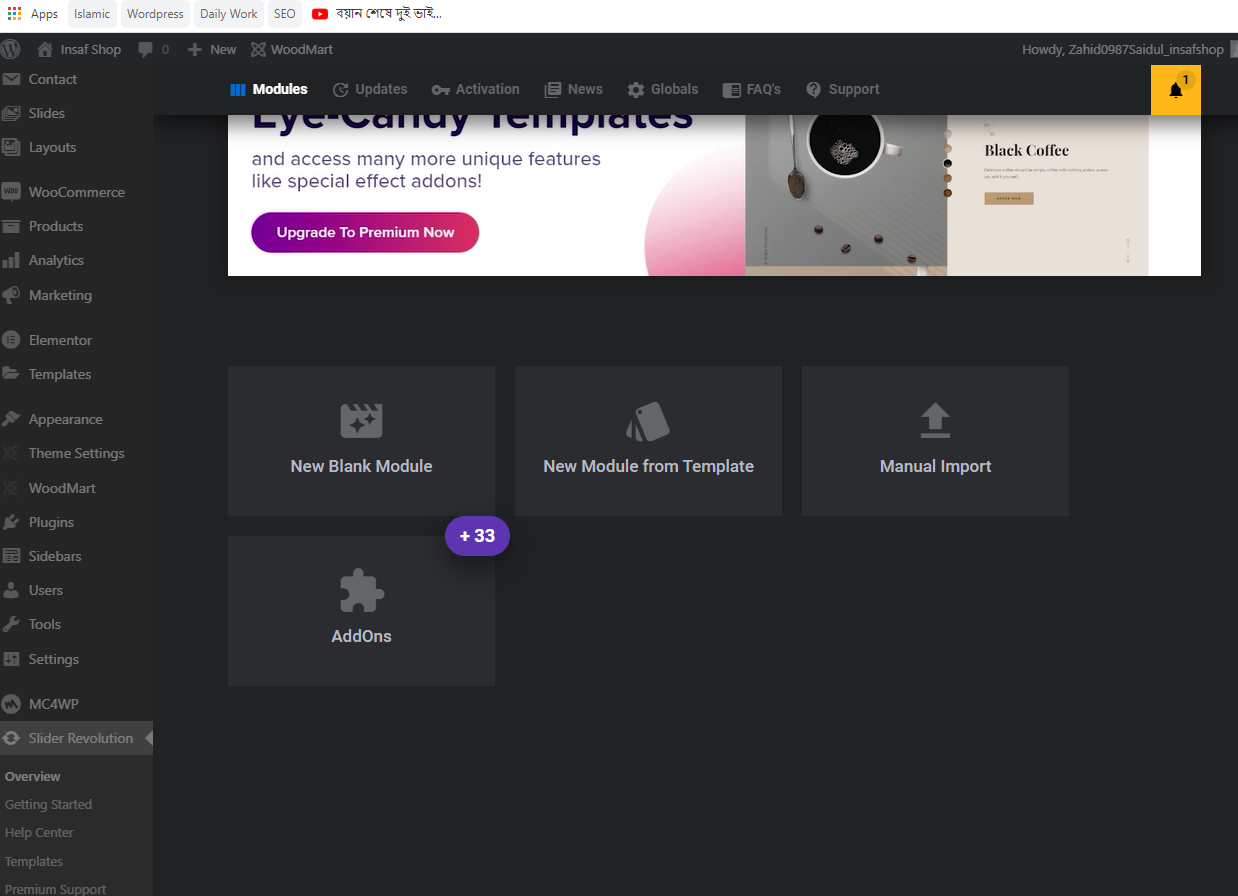Open the Islamic bookmark folder

(92, 14)
